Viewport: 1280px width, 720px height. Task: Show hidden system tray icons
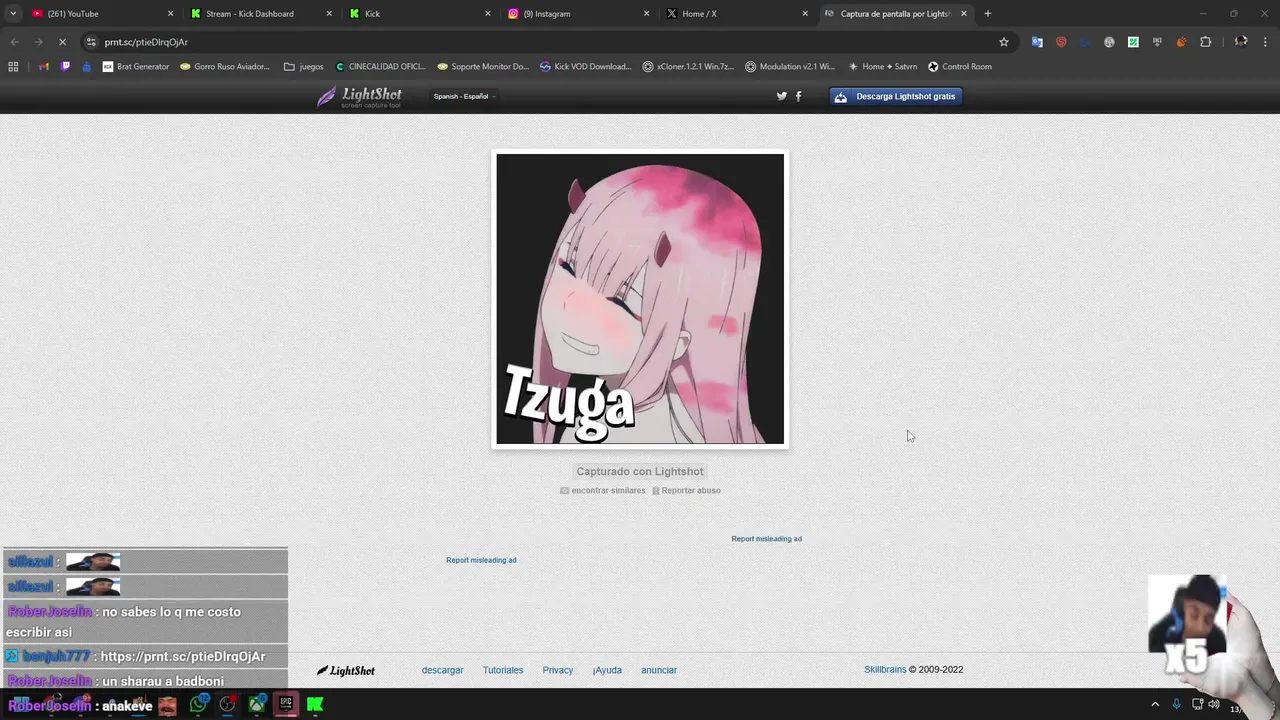click(x=1155, y=704)
